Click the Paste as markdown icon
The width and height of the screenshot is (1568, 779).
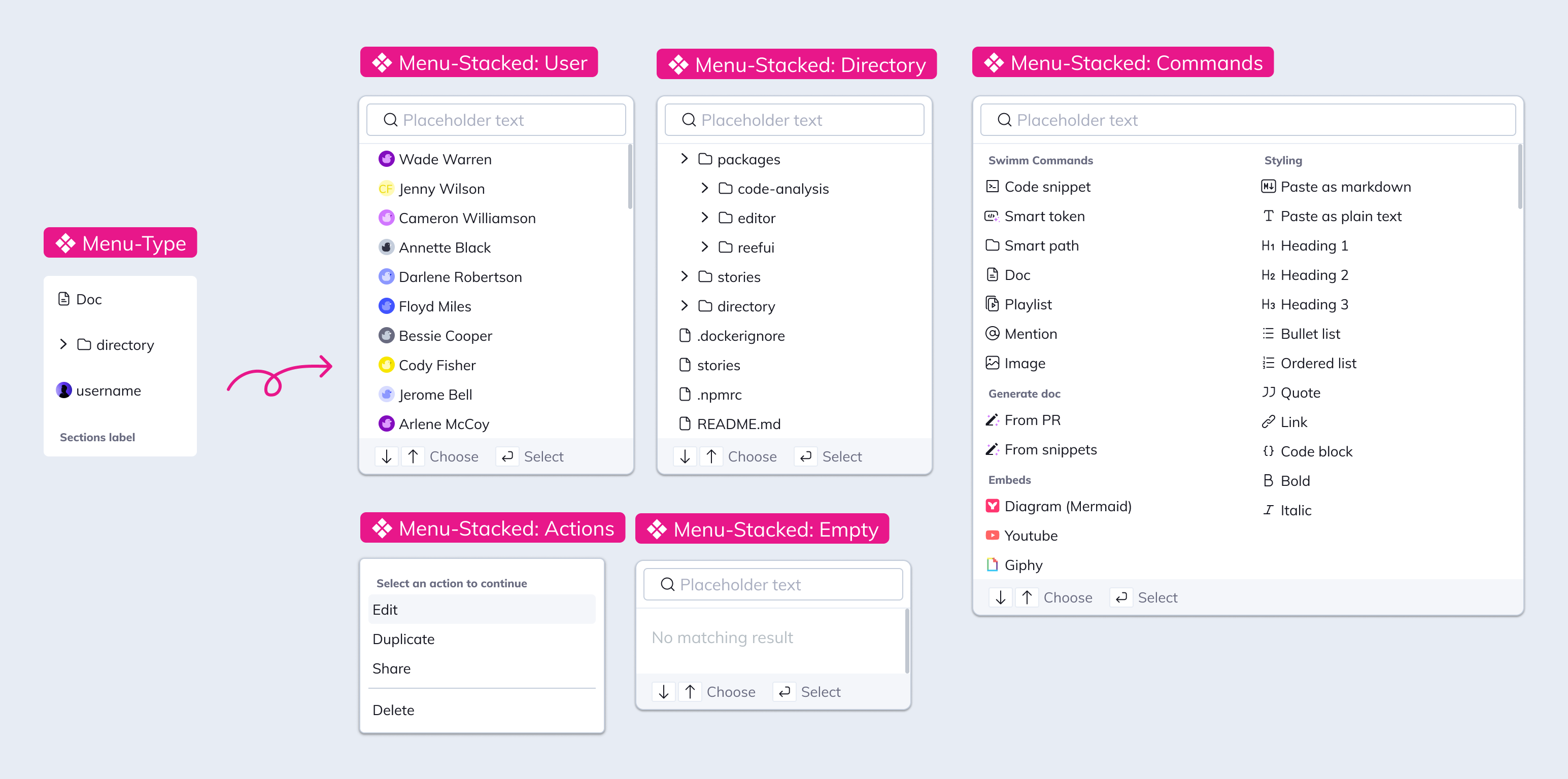pyautogui.click(x=1268, y=187)
